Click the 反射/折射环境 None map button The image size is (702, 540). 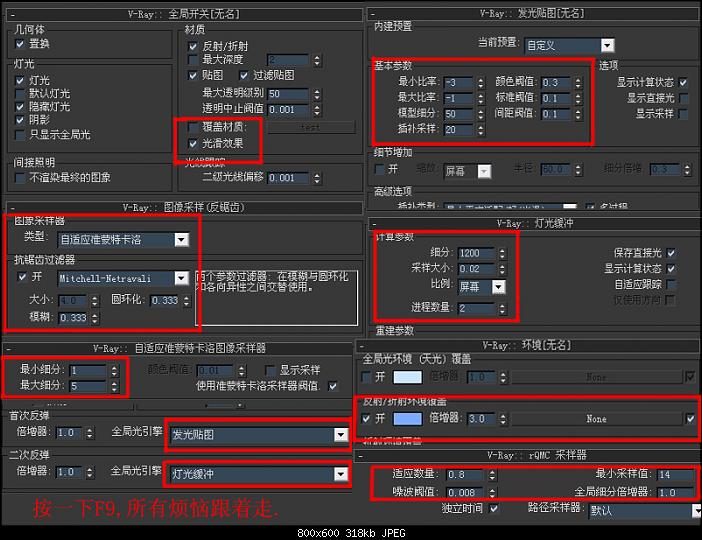(x=596, y=419)
